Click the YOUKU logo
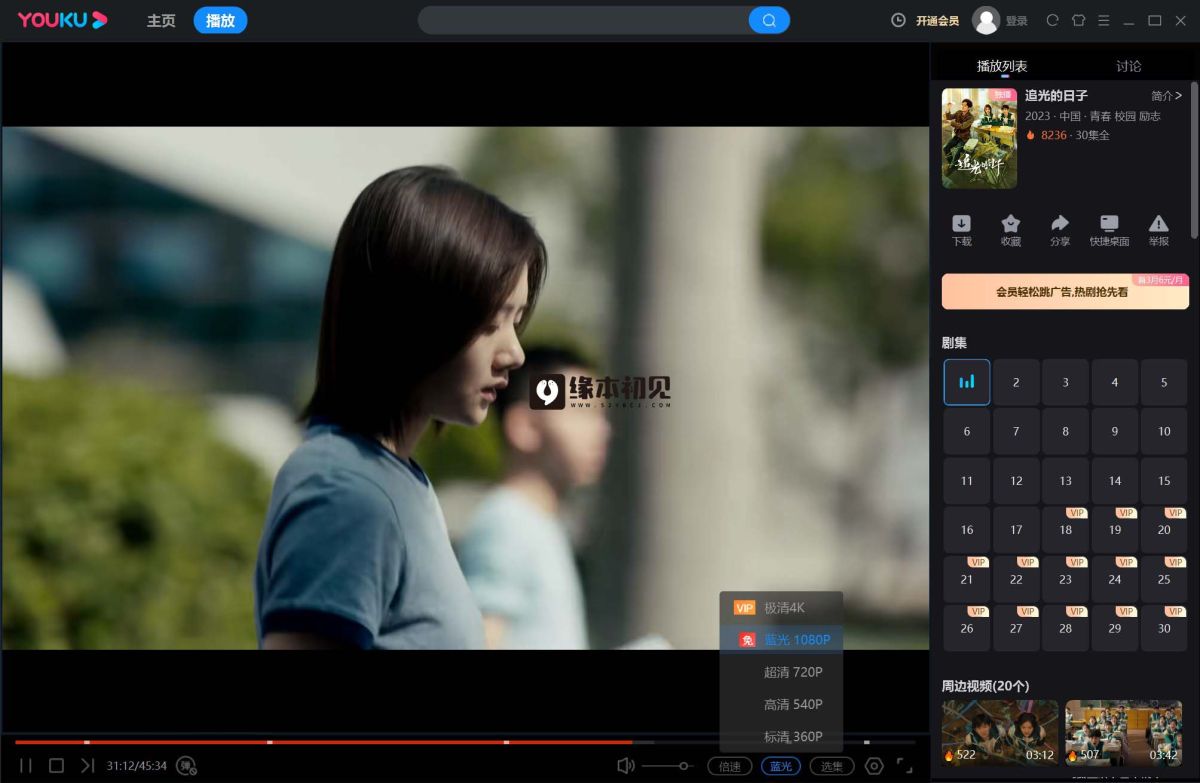 (x=62, y=20)
